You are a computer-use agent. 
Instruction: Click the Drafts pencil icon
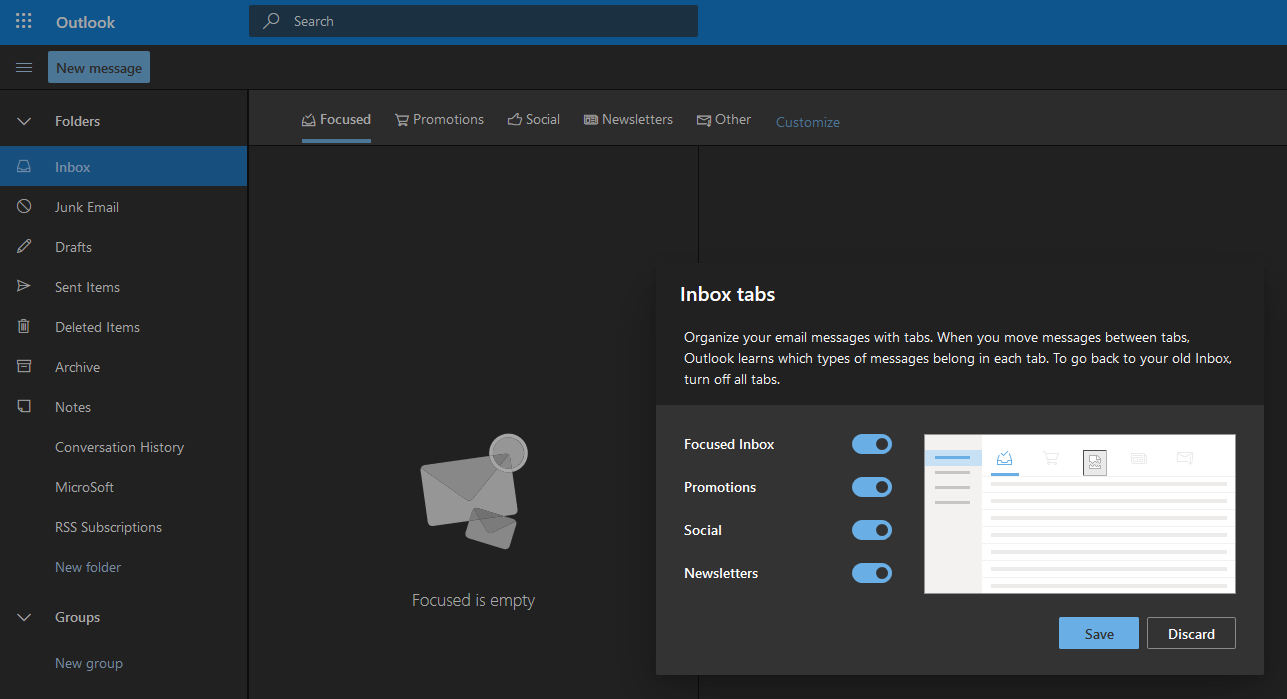click(x=24, y=247)
